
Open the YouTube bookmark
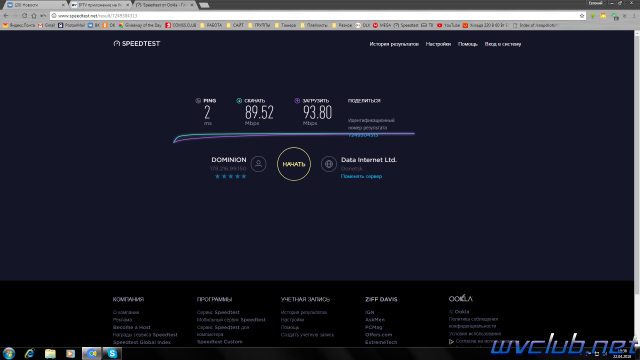[x=448, y=25]
